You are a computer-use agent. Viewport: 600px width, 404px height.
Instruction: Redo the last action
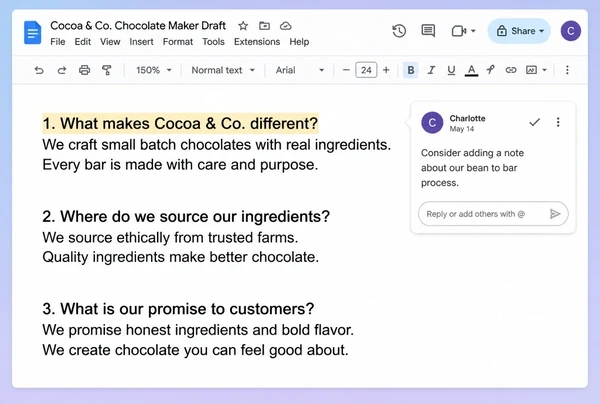pyautogui.click(x=62, y=70)
